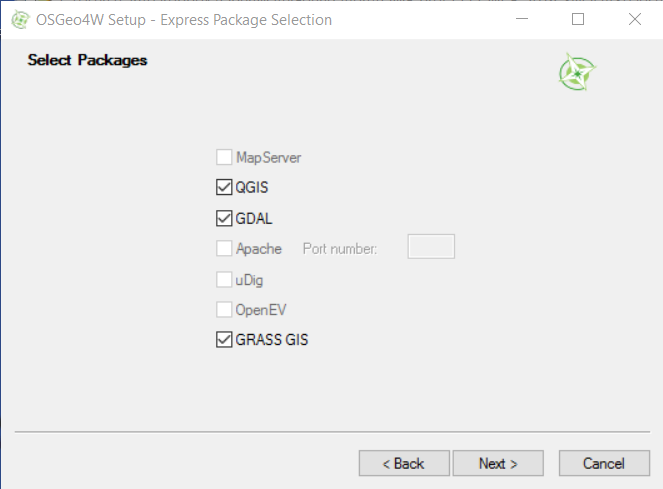
Task: Click the GRASS GIS label text
Action: coord(272,340)
